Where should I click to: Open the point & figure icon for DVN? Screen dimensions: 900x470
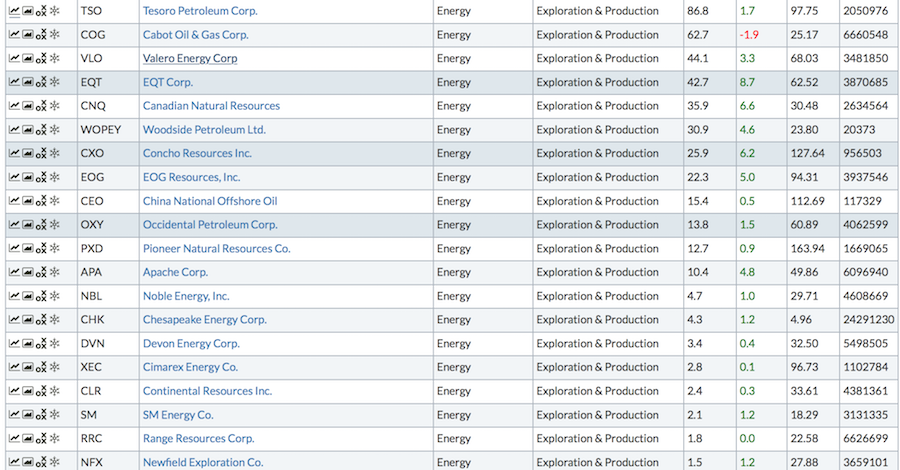pos(41,344)
